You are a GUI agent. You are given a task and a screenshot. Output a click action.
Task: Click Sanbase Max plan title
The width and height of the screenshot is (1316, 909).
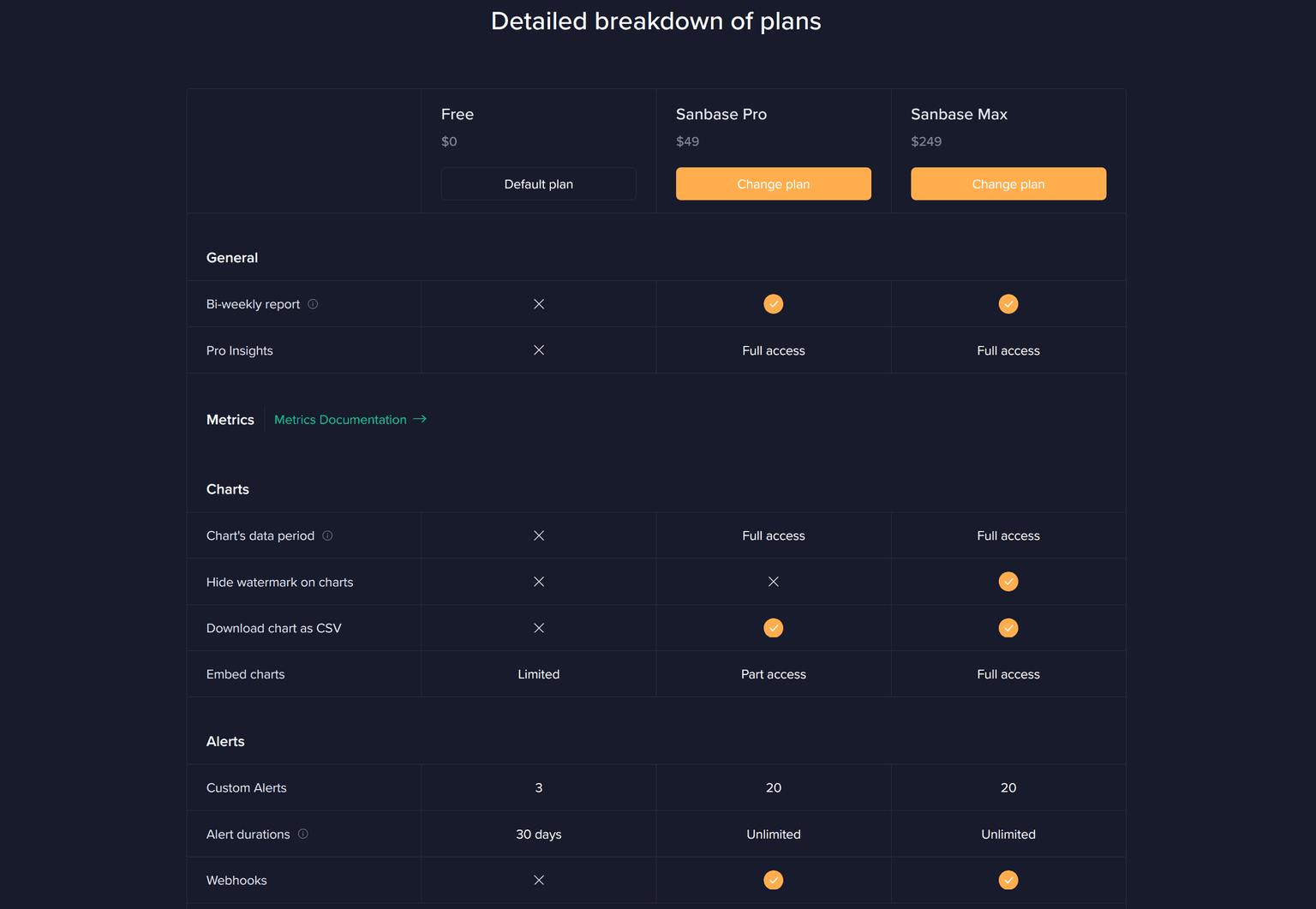[x=959, y=114]
